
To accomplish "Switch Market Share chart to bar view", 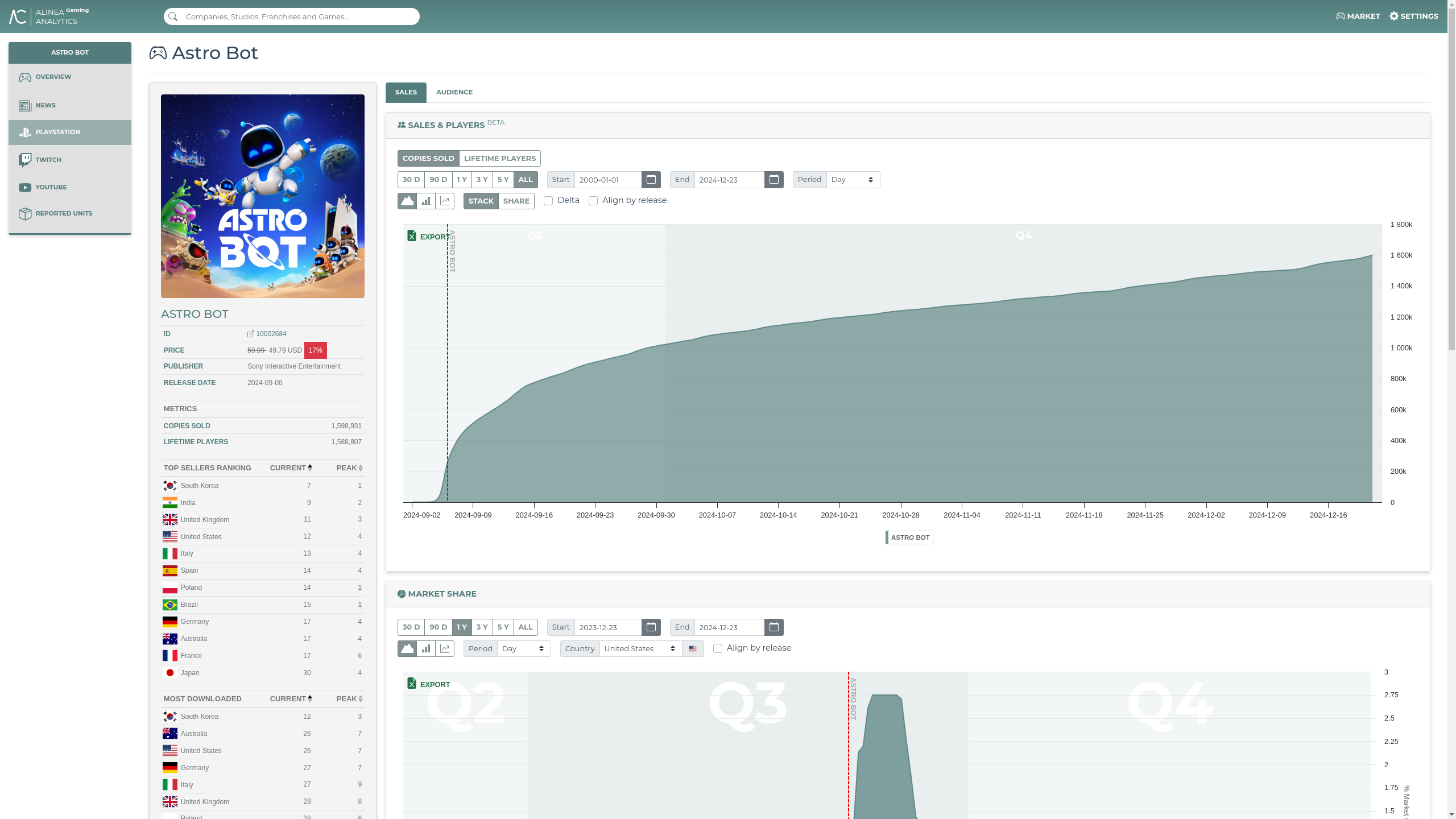I will click(426, 648).
